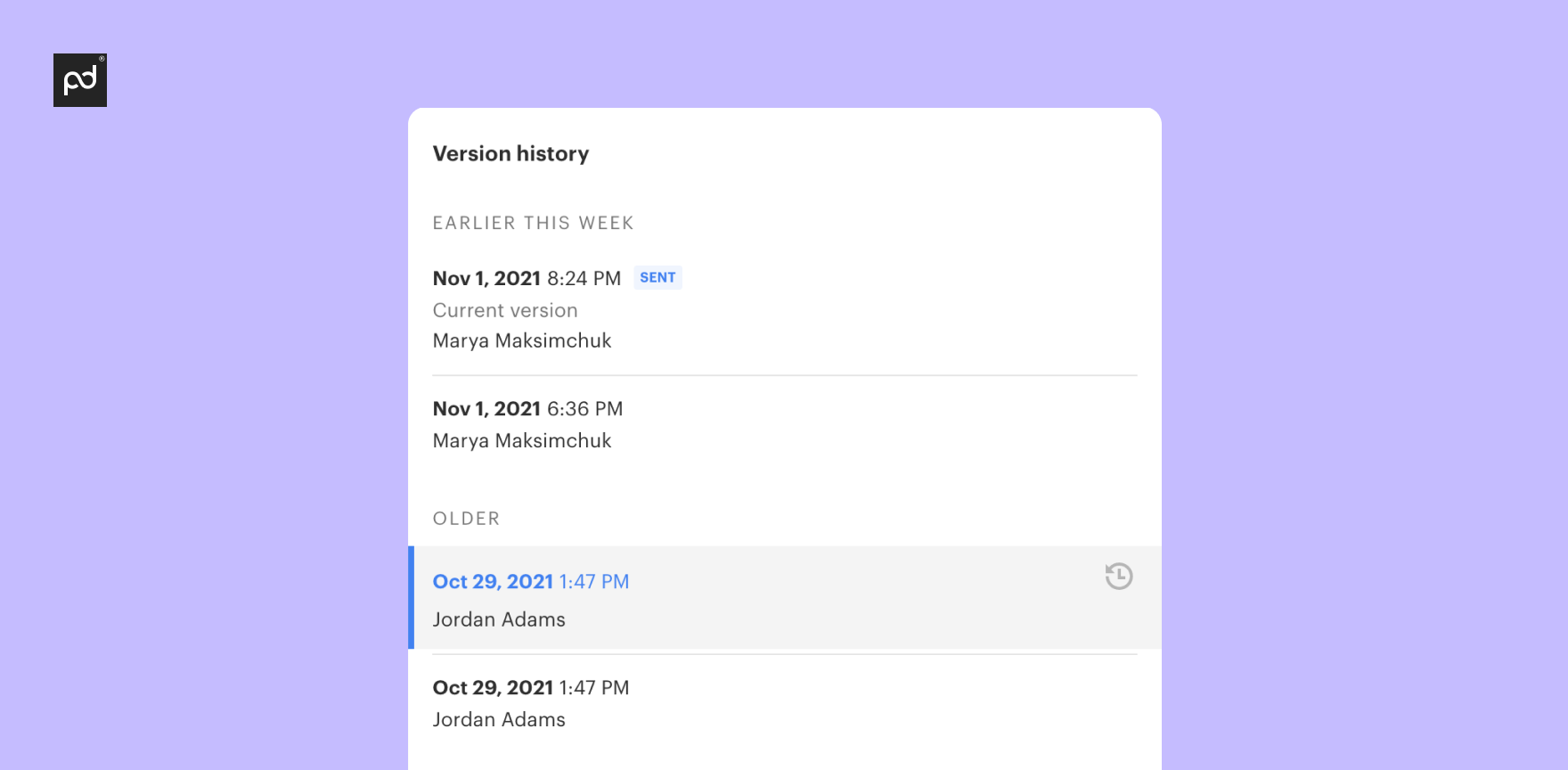Screen dimensions: 1568x770
Task: Click the blue selection bar on highlighted row
Action: (x=412, y=598)
